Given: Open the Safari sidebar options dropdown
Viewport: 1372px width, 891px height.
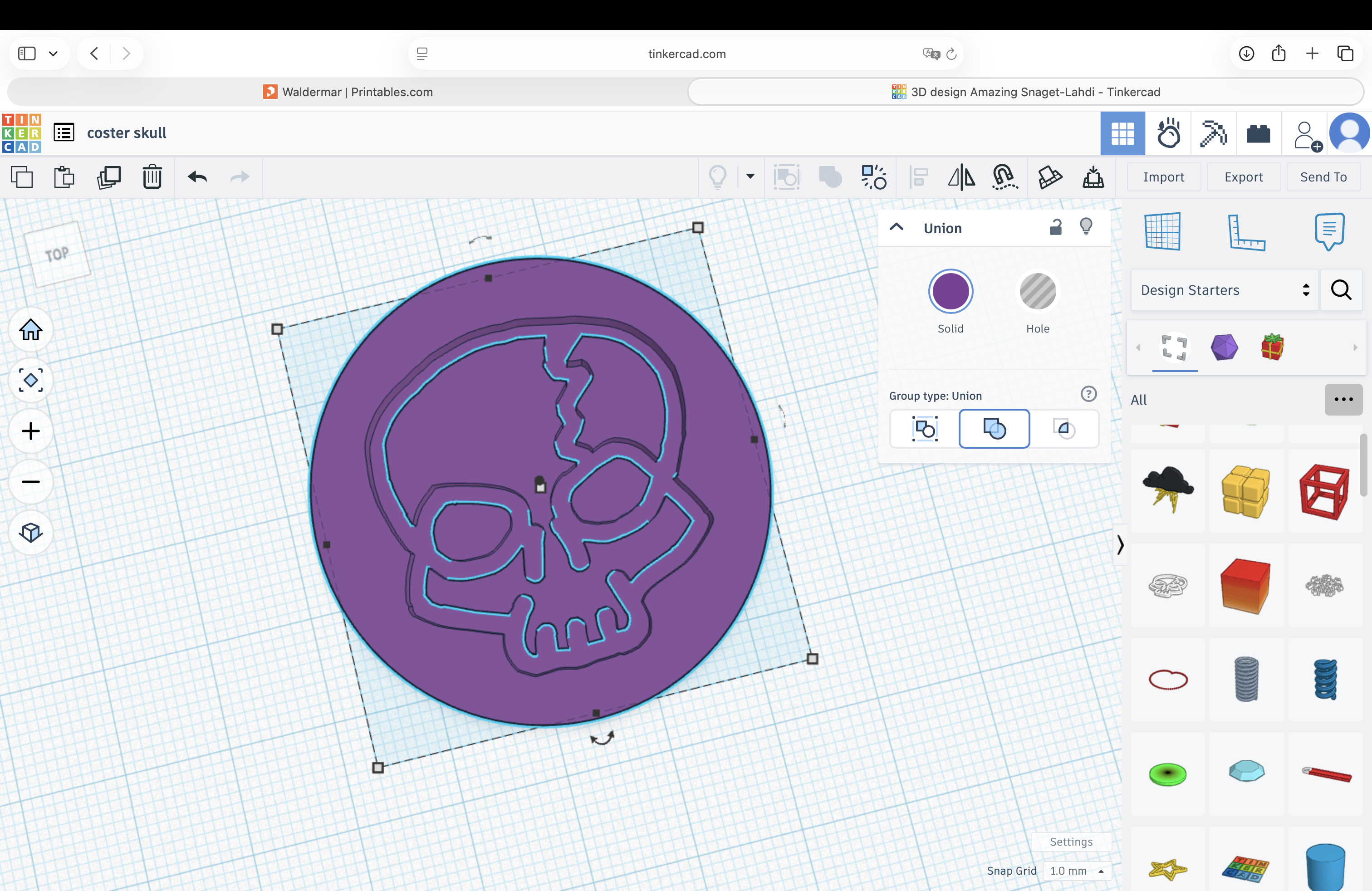Looking at the screenshot, I should tap(53, 54).
